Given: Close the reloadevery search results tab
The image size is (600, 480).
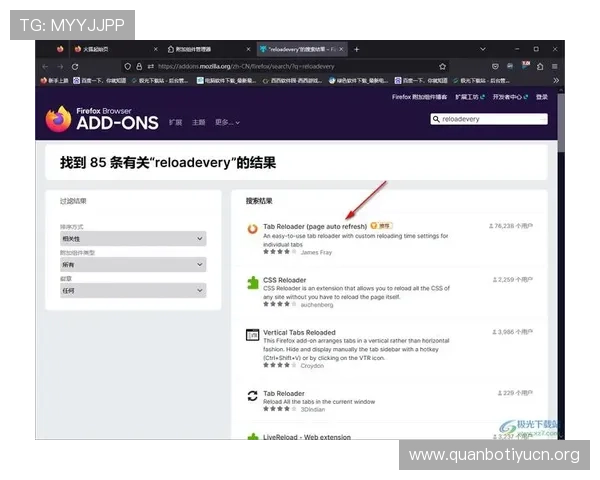Looking at the screenshot, I should click(x=341, y=49).
